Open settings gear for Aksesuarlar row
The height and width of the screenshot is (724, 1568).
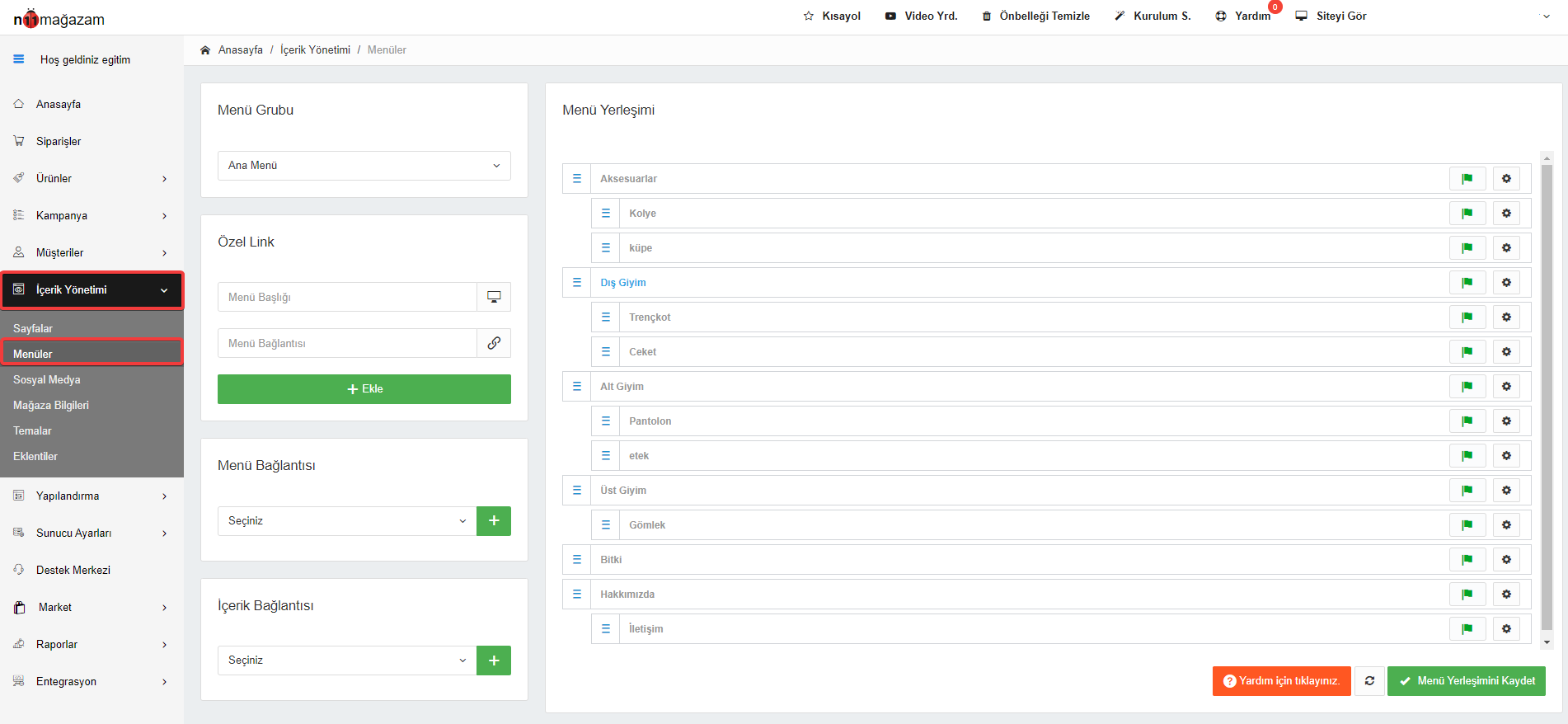tap(1506, 179)
